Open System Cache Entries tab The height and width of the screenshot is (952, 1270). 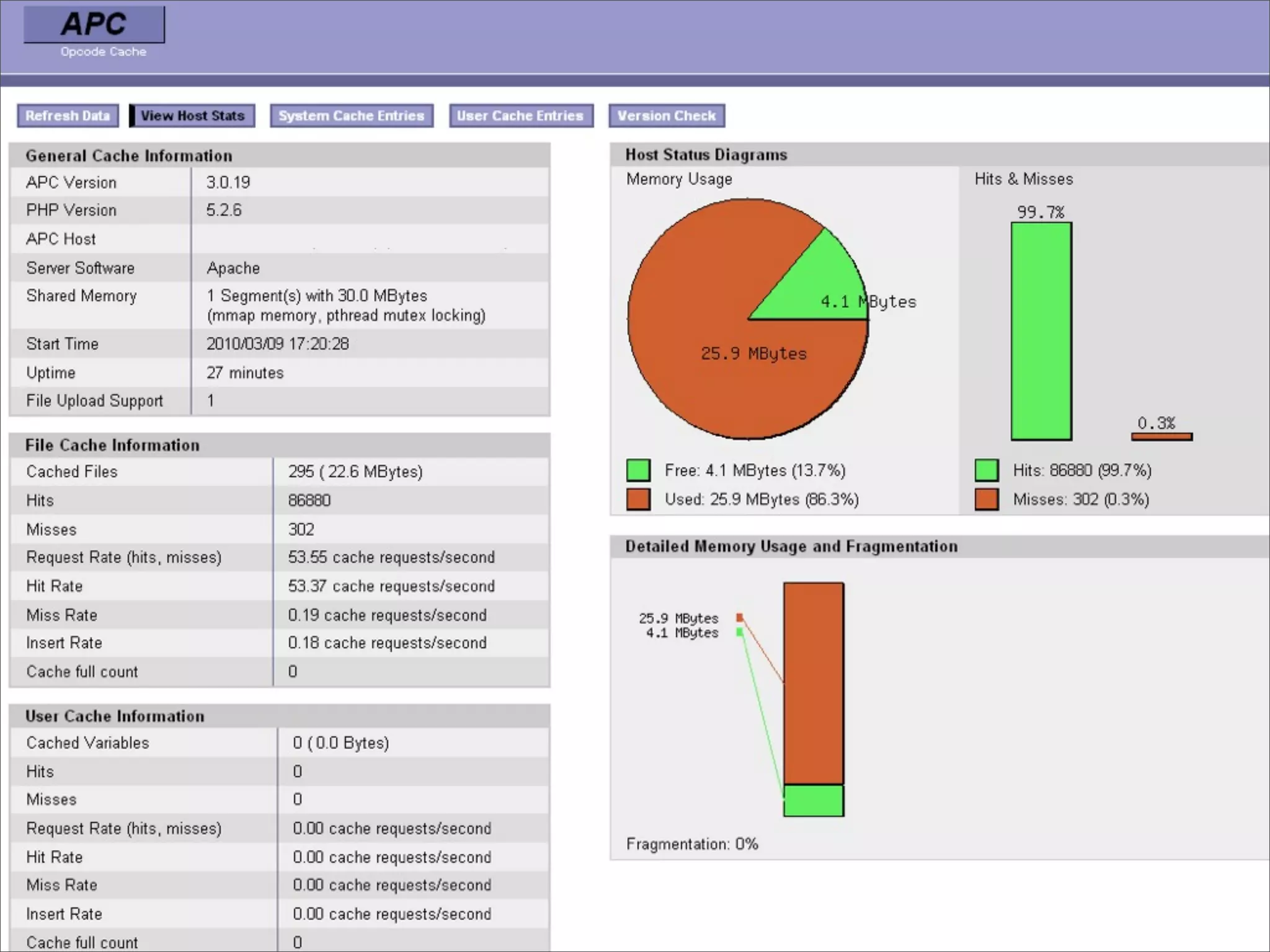(351, 116)
